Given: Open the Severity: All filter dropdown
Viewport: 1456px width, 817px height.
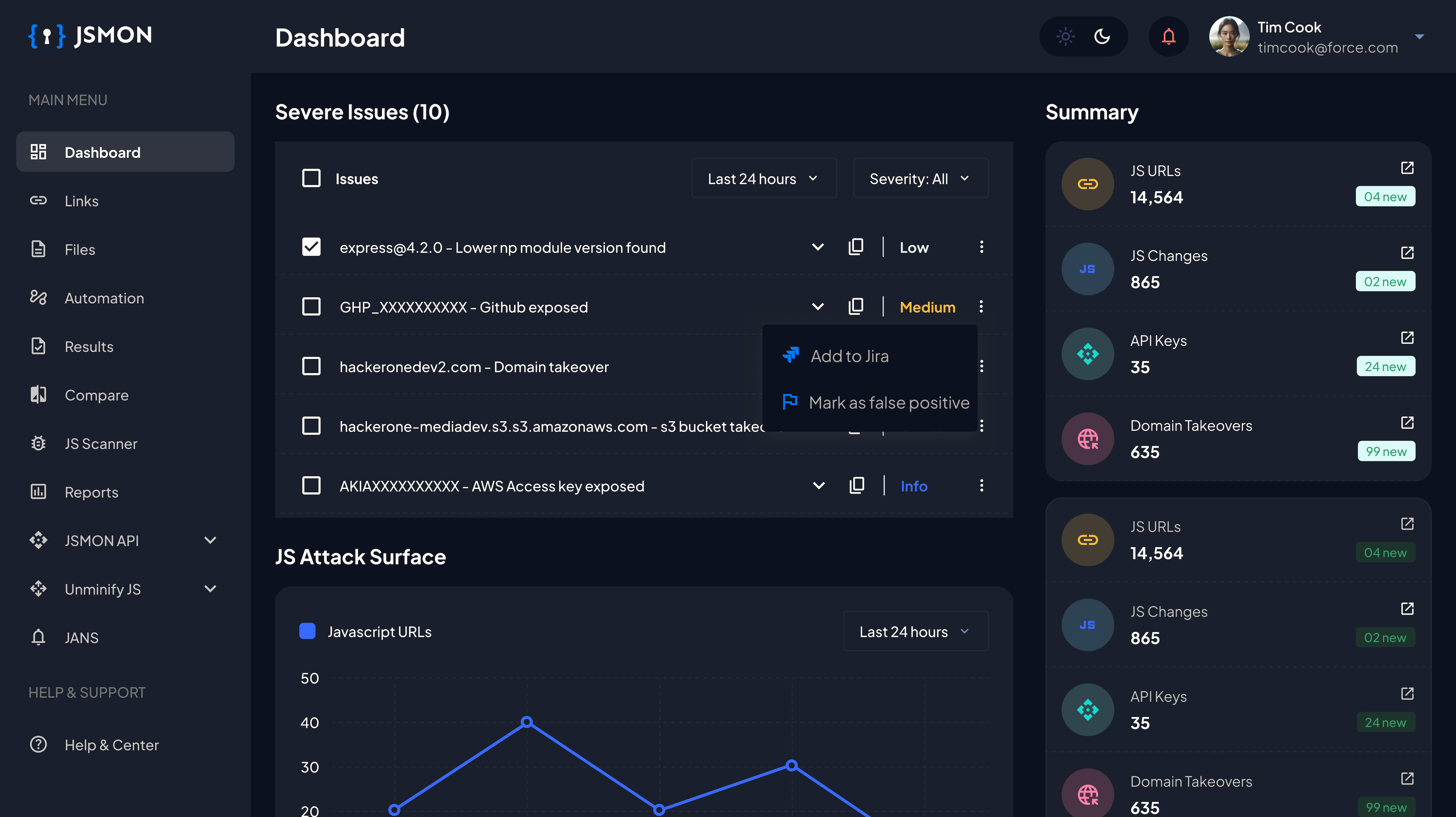Looking at the screenshot, I should (917, 178).
